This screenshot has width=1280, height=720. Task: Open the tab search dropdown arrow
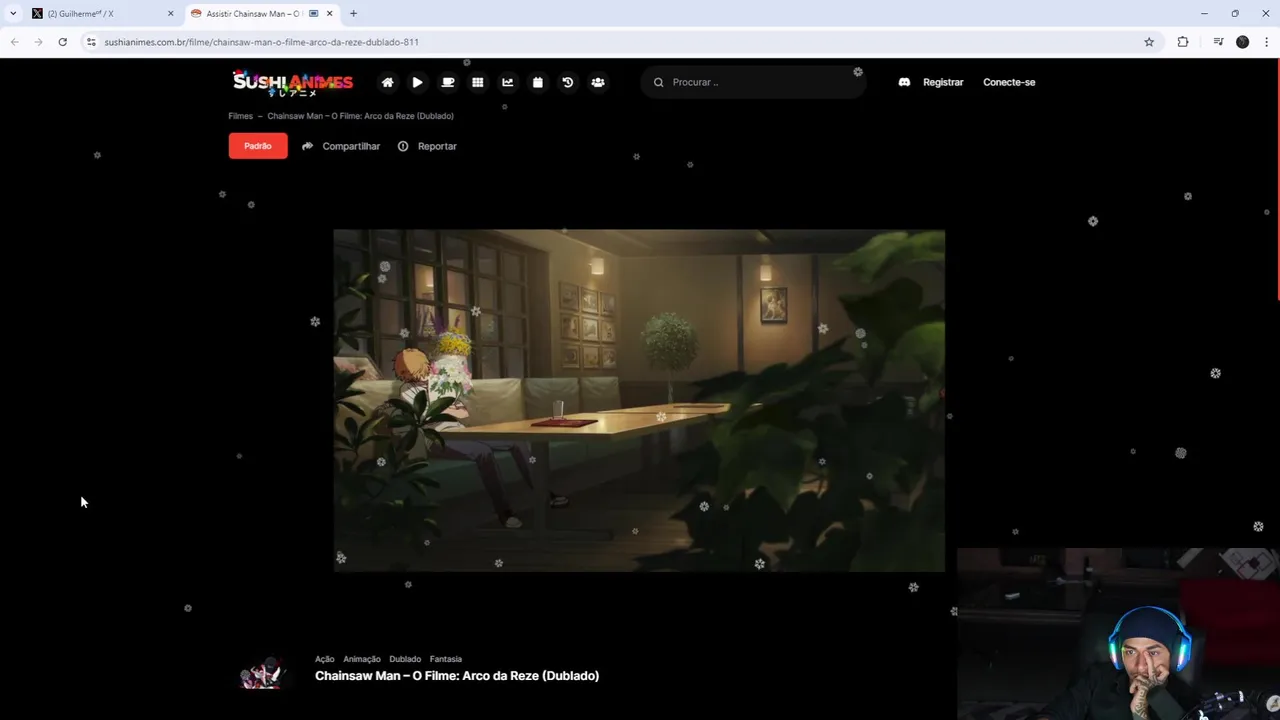[12, 14]
